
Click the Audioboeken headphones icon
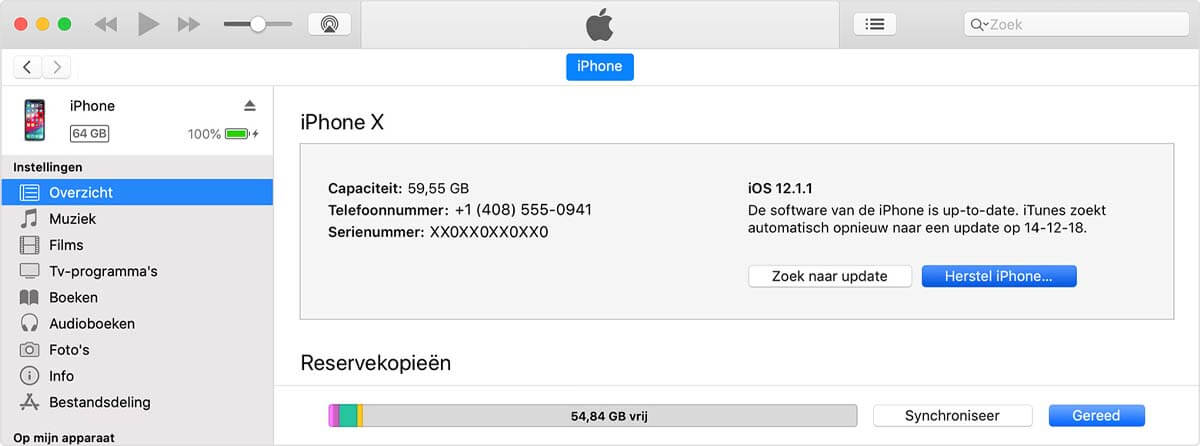pyautogui.click(x=30, y=323)
